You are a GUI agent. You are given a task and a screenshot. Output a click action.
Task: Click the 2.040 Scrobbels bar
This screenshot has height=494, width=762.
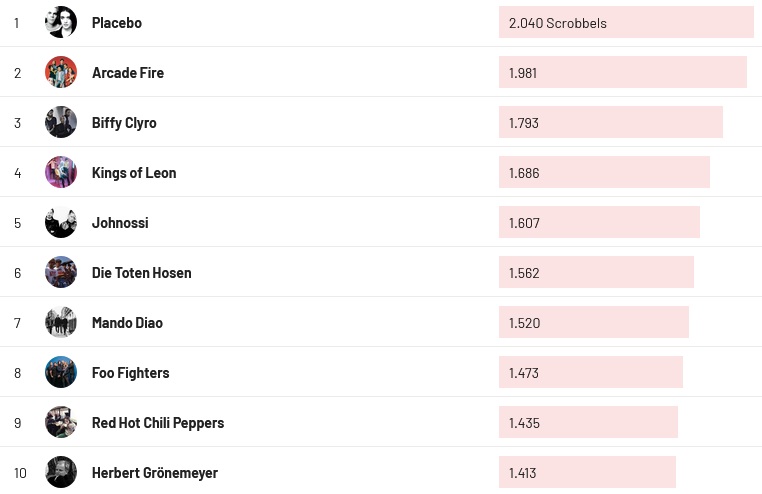(626, 23)
